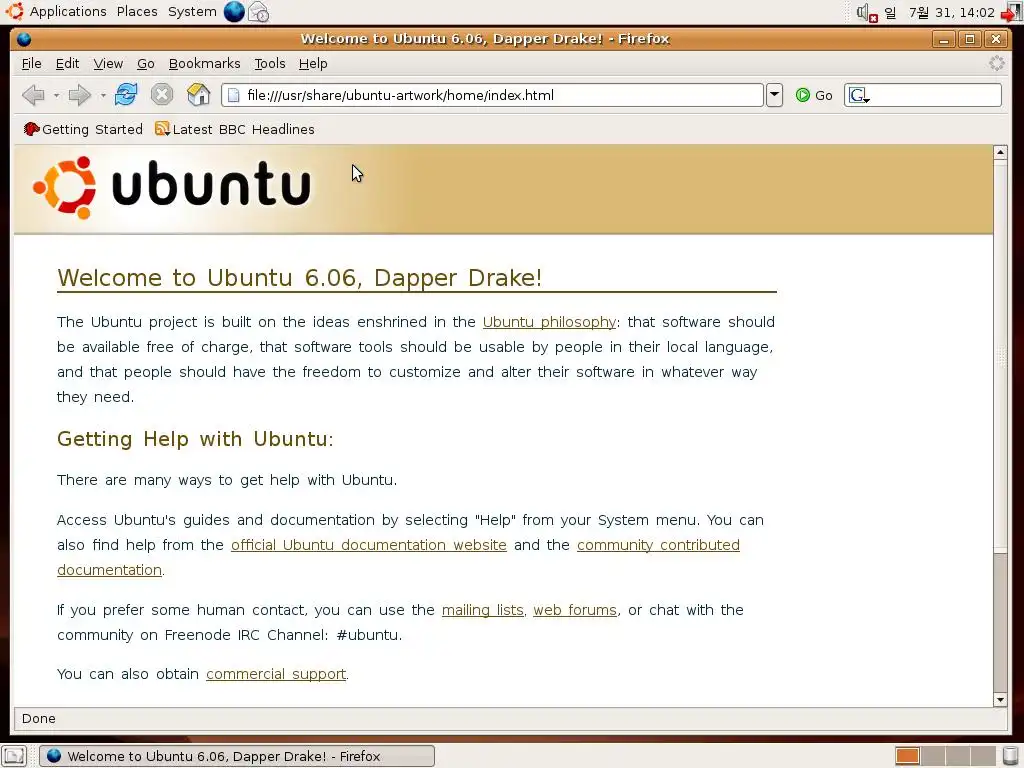Image resolution: width=1024 pixels, height=768 pixels.
Task: Open the Home page icon
Action: [x=199, y=95]
